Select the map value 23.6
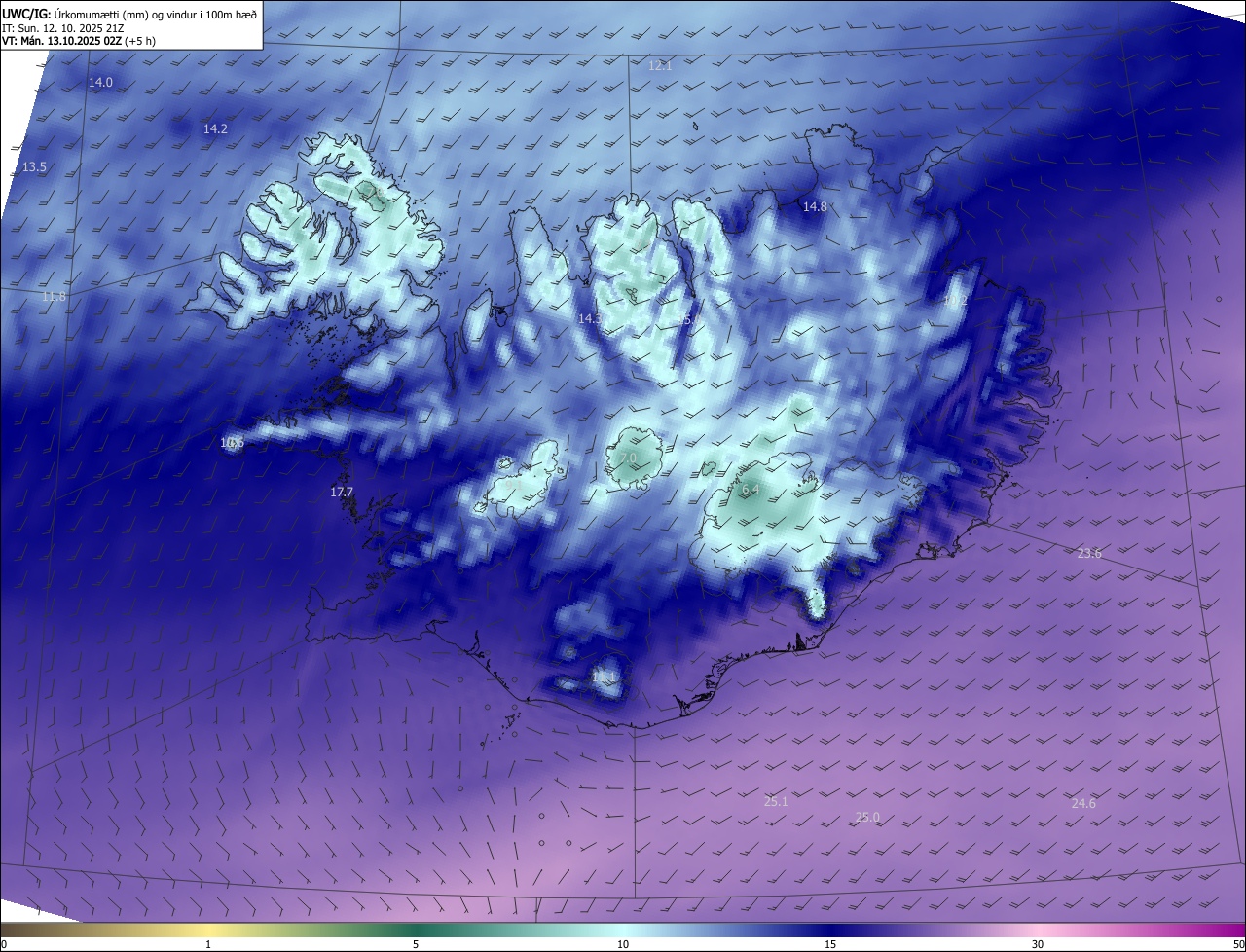The image size is (1246, 952). click(x=1089, y=553)
